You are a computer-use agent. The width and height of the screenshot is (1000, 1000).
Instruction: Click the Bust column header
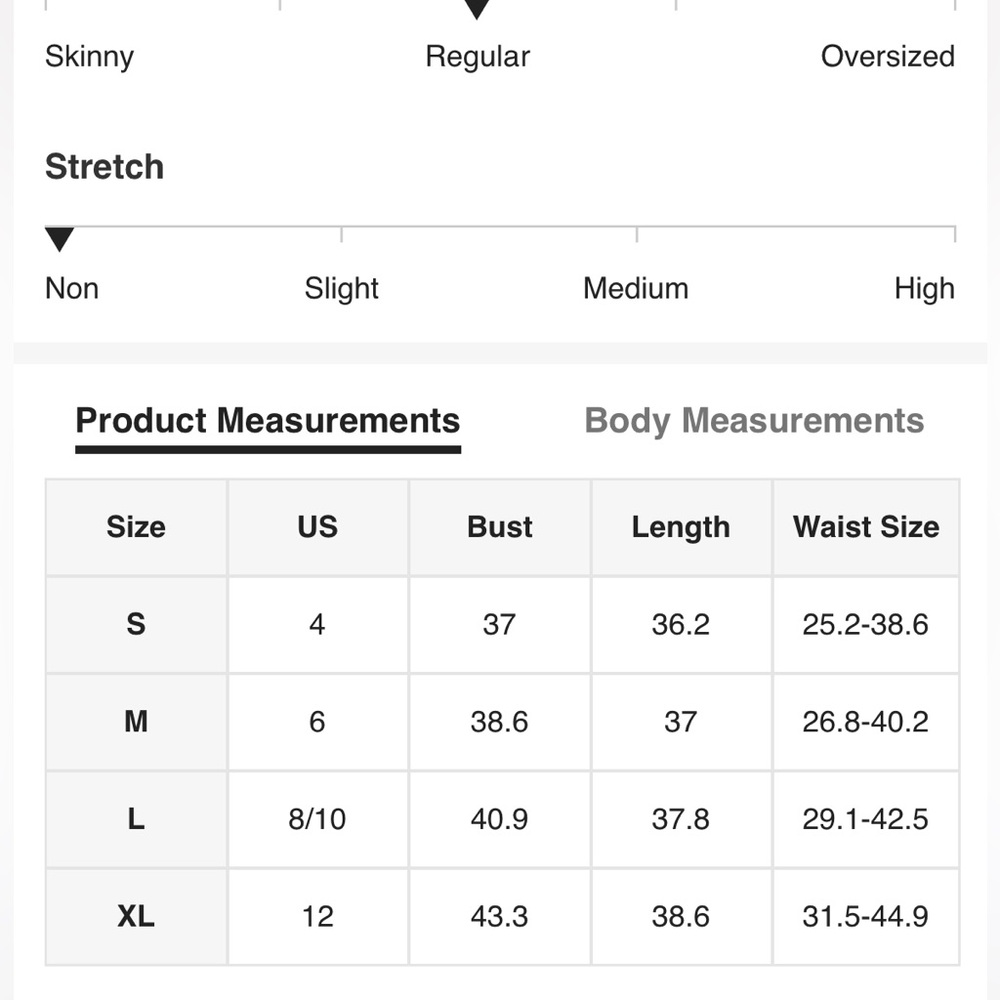499,527
